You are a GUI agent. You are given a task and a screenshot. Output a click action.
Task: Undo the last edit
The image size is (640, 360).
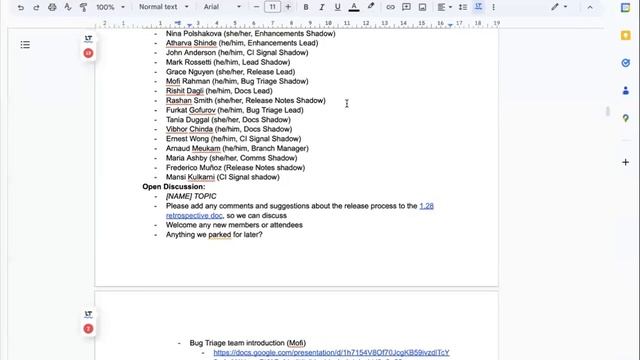tap(21, 7)
